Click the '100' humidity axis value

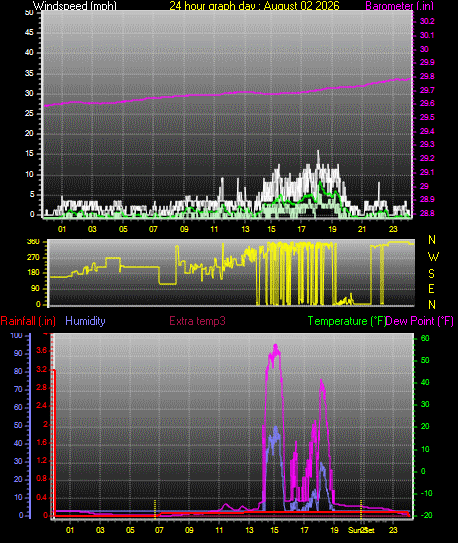point(16,335)
